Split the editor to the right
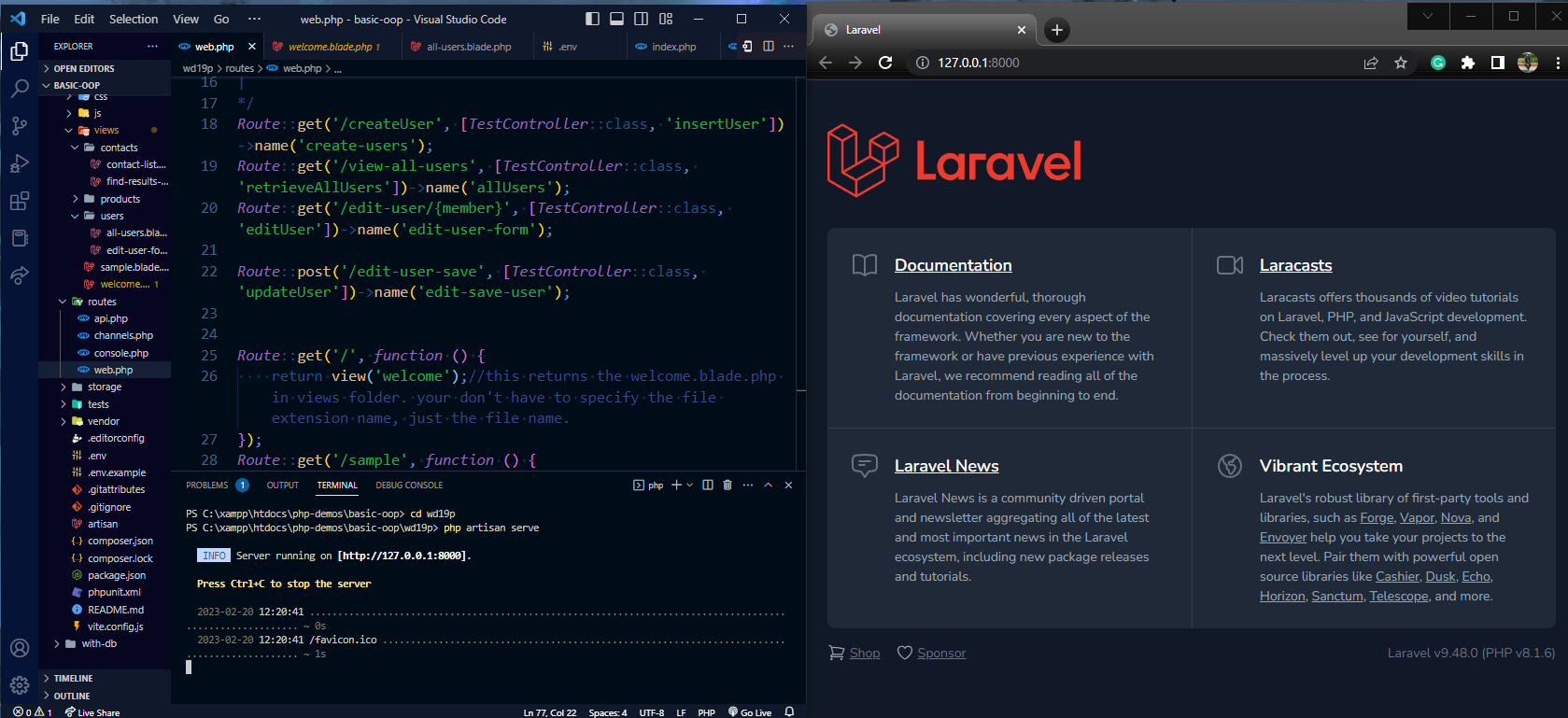This screenshot has width=1568, height=718. (x=769, y=46)
